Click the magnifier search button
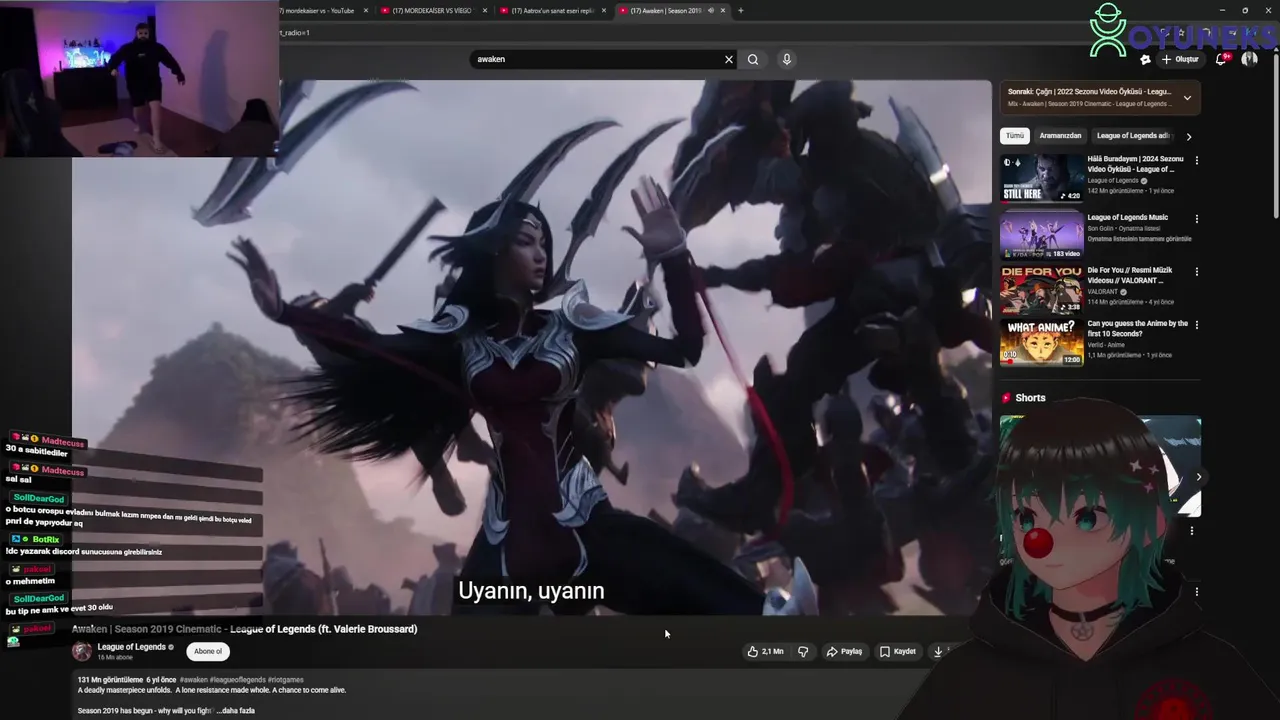This screenshot has width=1280, height=720. coord(753,59)
